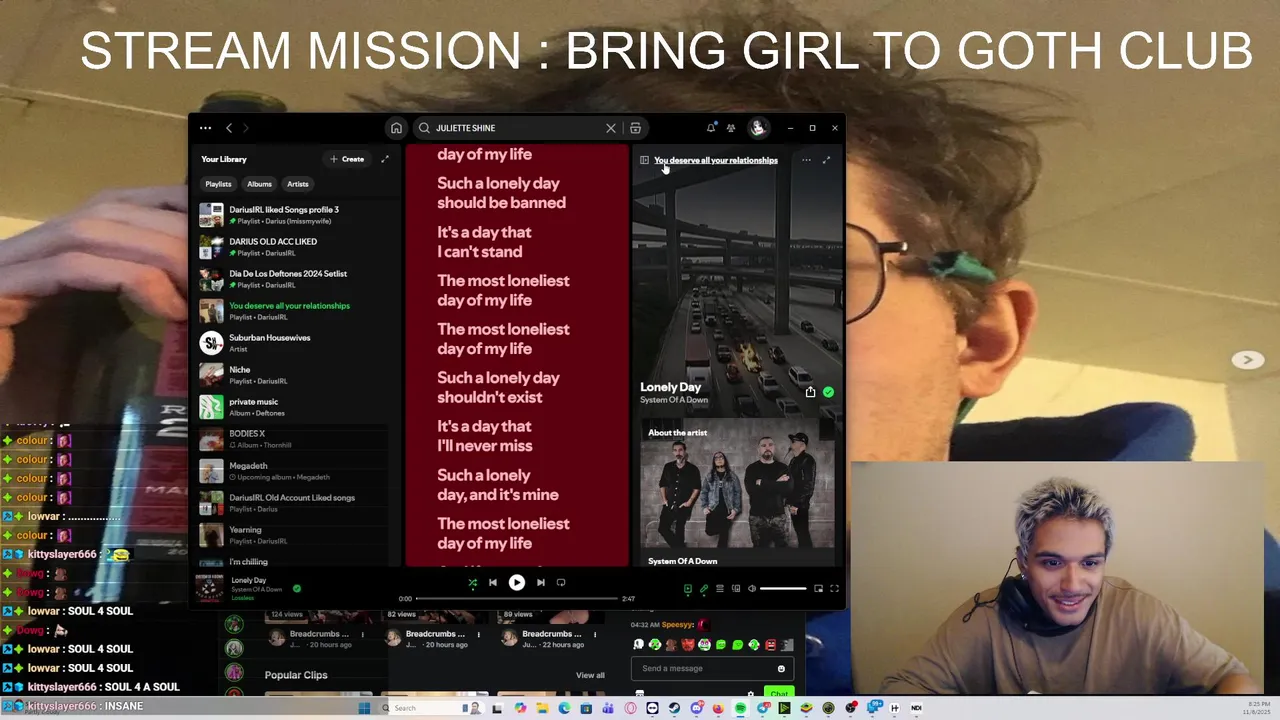
Task: Open emoji picker in chat box
Action: pyautogui.click(x=781, y=668)
